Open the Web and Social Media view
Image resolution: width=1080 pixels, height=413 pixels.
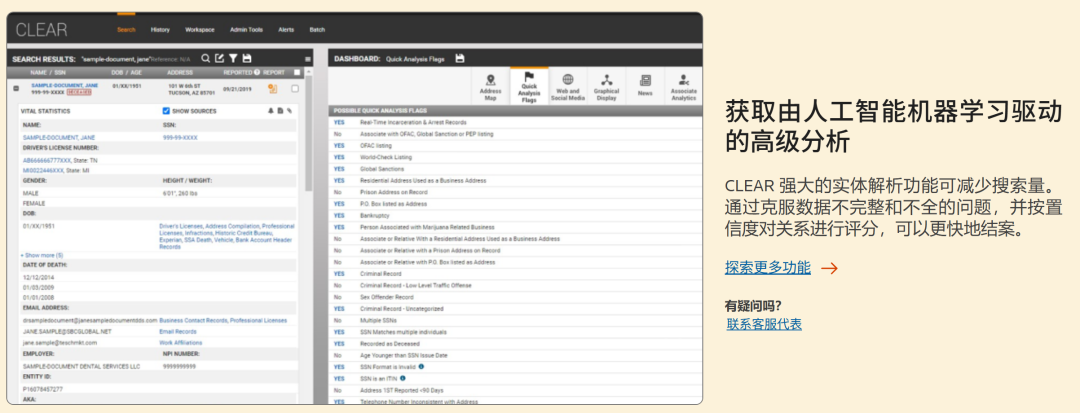tap(567, 87)
